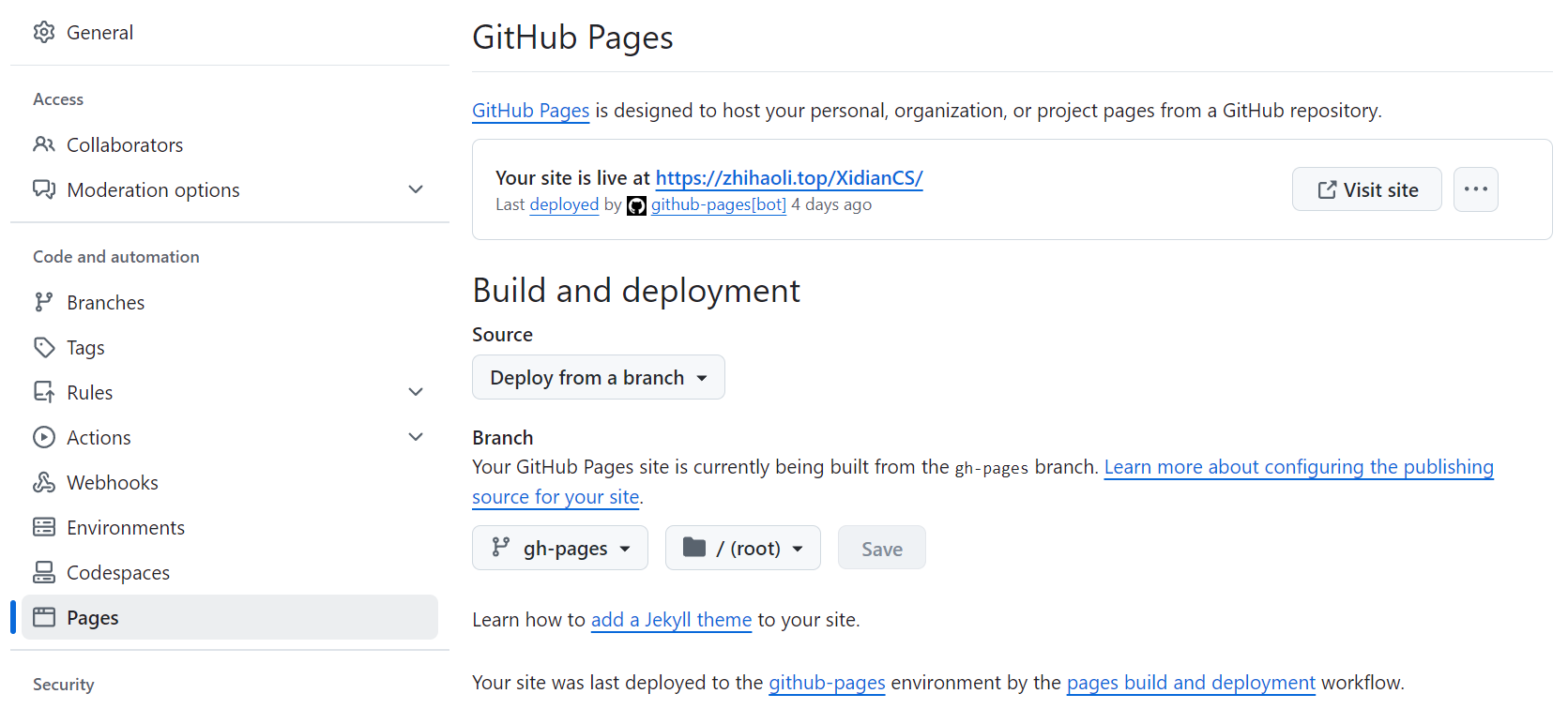Viewport: 1568px width, 709px height.
Task: Click the Actions play-circle icon
Action: click(44, 437)
